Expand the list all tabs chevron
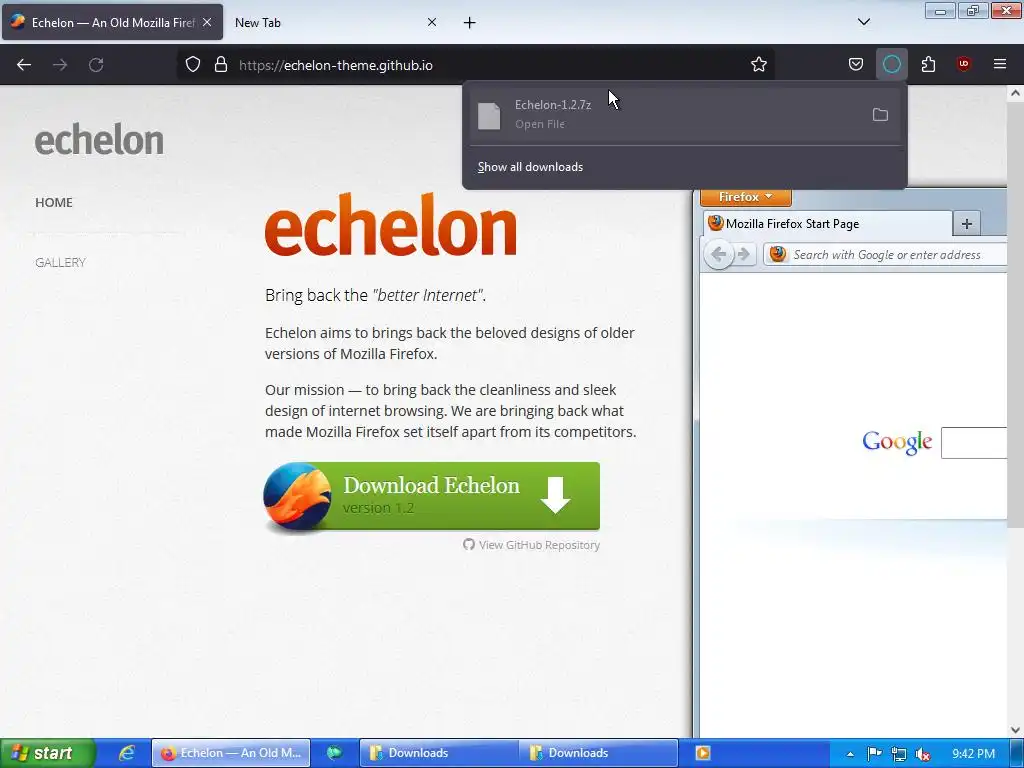Viewport: 1024px width, 768px height. click(x=863, y=22)
